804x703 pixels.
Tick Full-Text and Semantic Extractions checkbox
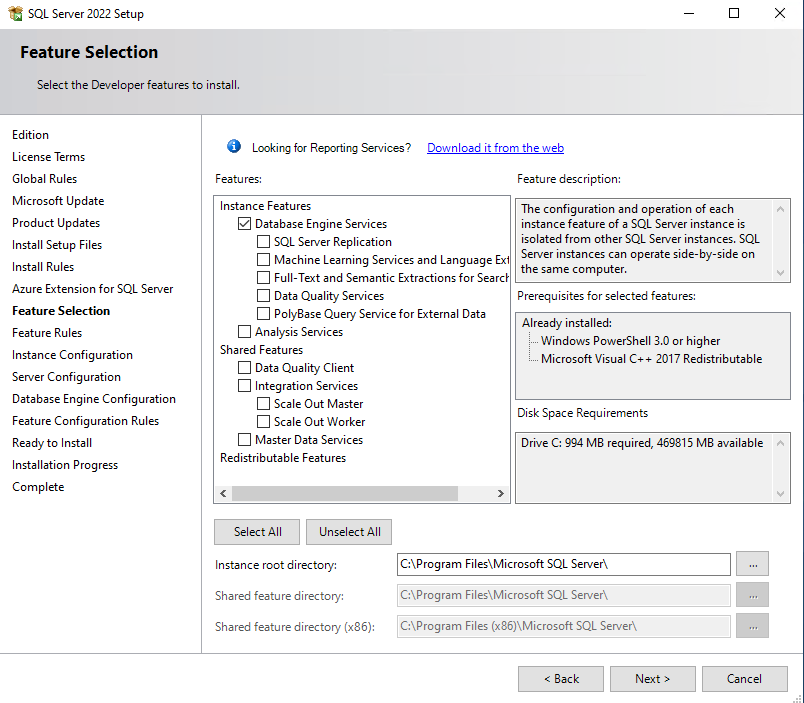(x=263, y=277)
